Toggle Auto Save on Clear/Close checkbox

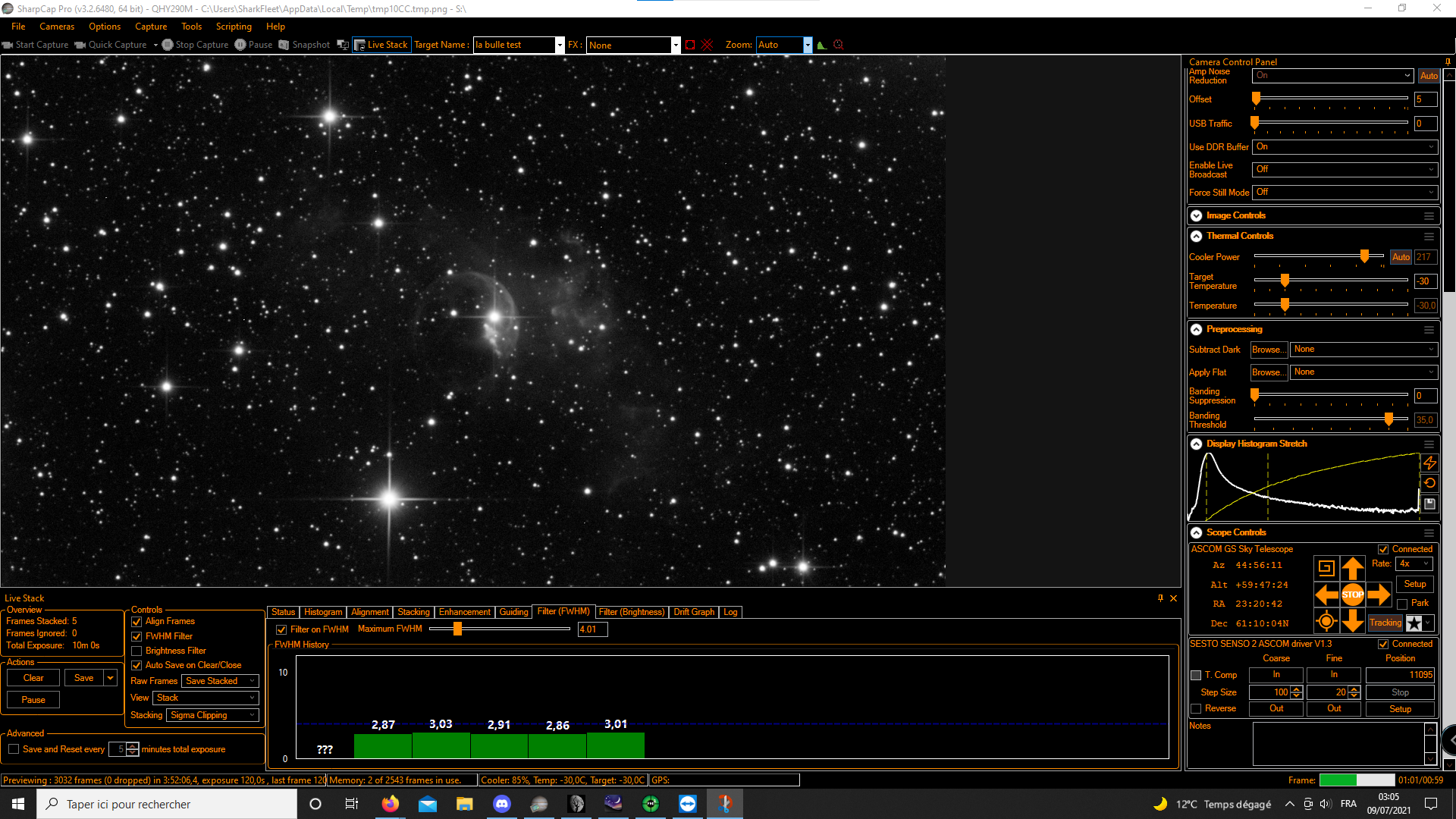tap(136, 666)
